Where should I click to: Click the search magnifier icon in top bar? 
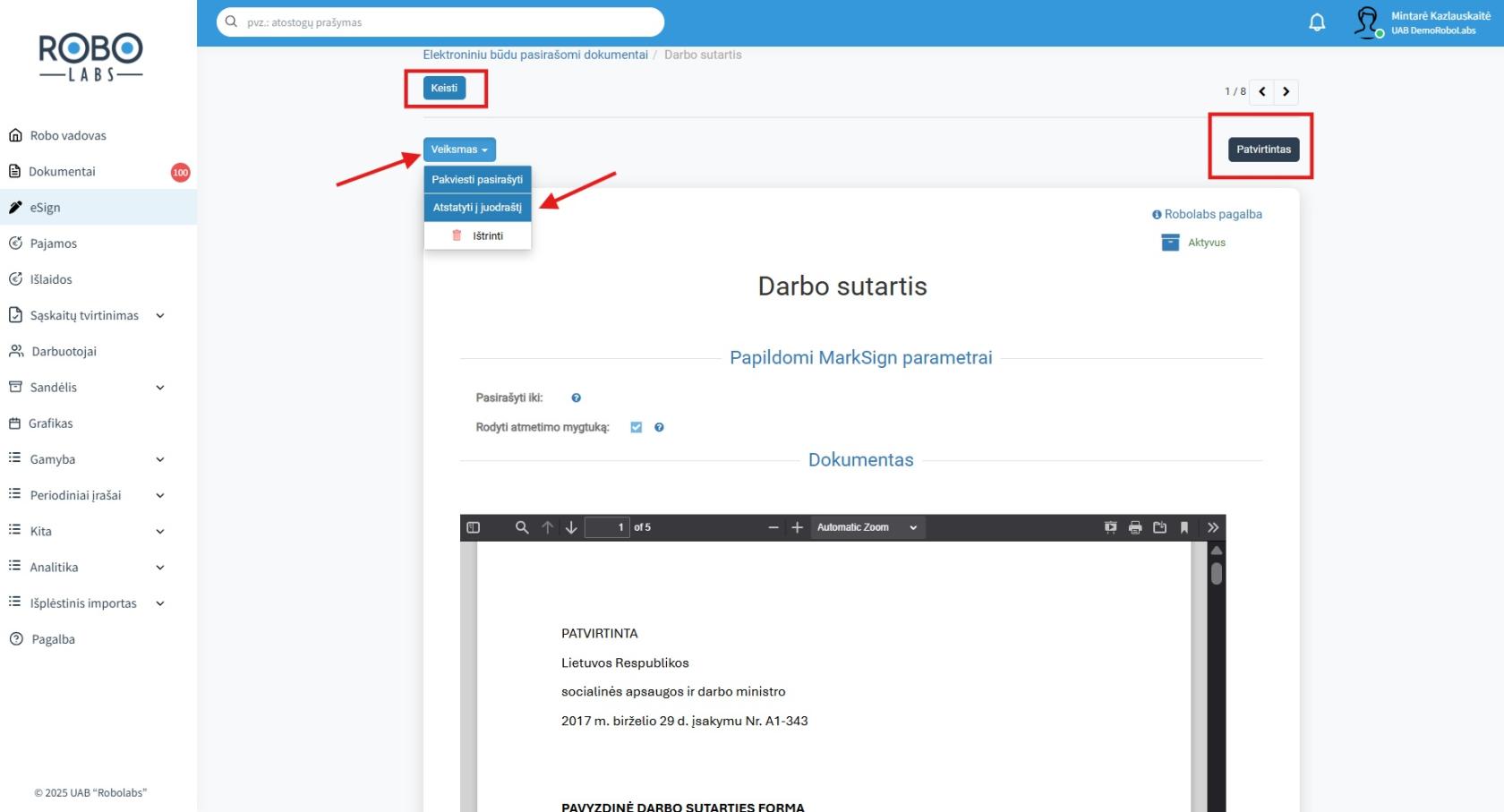pyautogui.click(x=231, y=21)
